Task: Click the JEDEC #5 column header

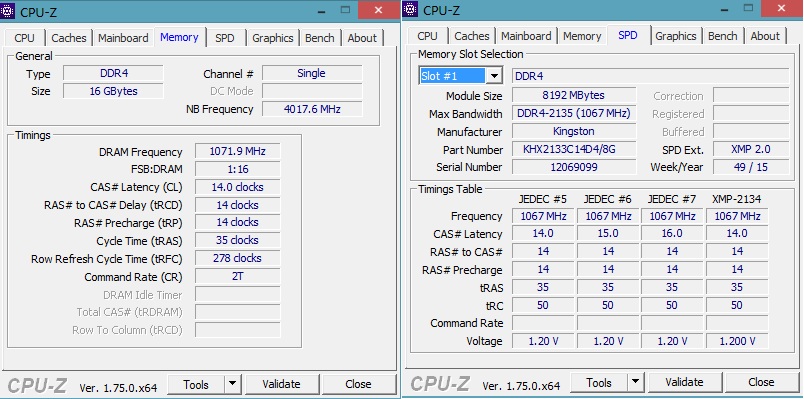Action: point(543,199)
